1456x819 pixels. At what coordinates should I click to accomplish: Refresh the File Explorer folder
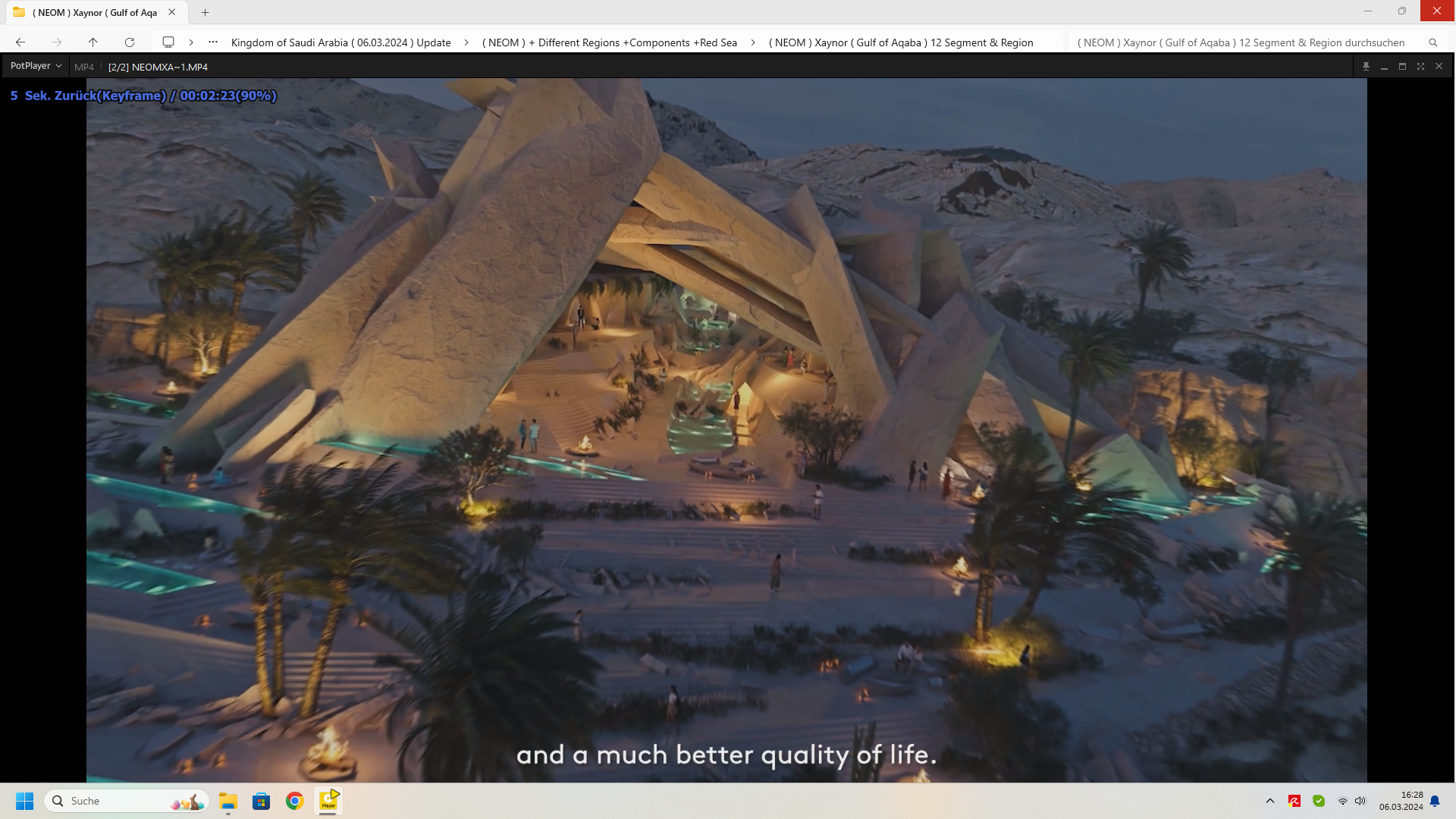(x=130, y=42)
